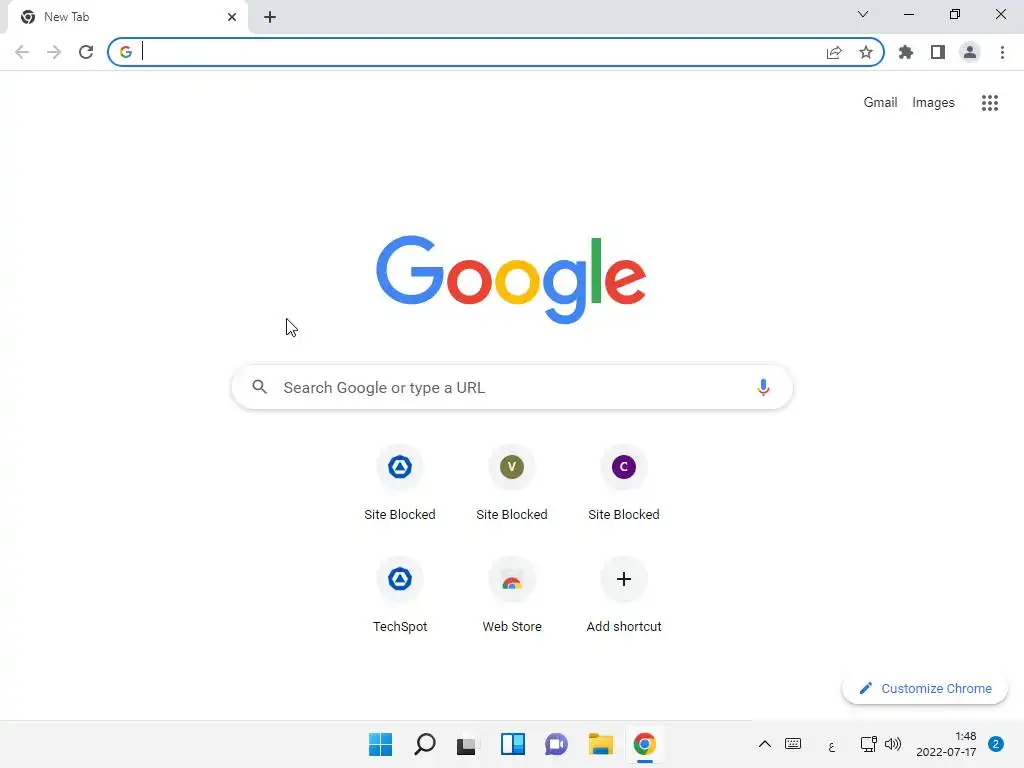The height and width of the screenshot is (768, 1024).
Task: Switch the input language indicator
Action: 831,746
